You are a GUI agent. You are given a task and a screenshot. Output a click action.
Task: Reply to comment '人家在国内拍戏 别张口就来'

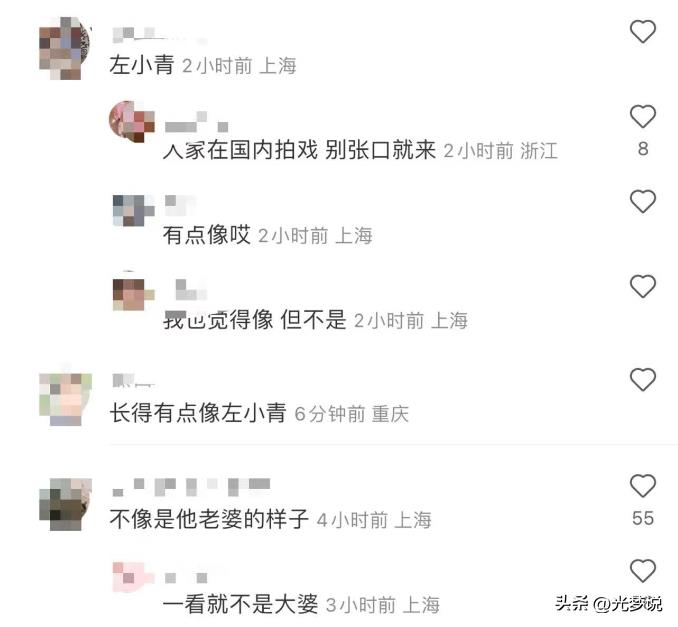coord(299,150)
